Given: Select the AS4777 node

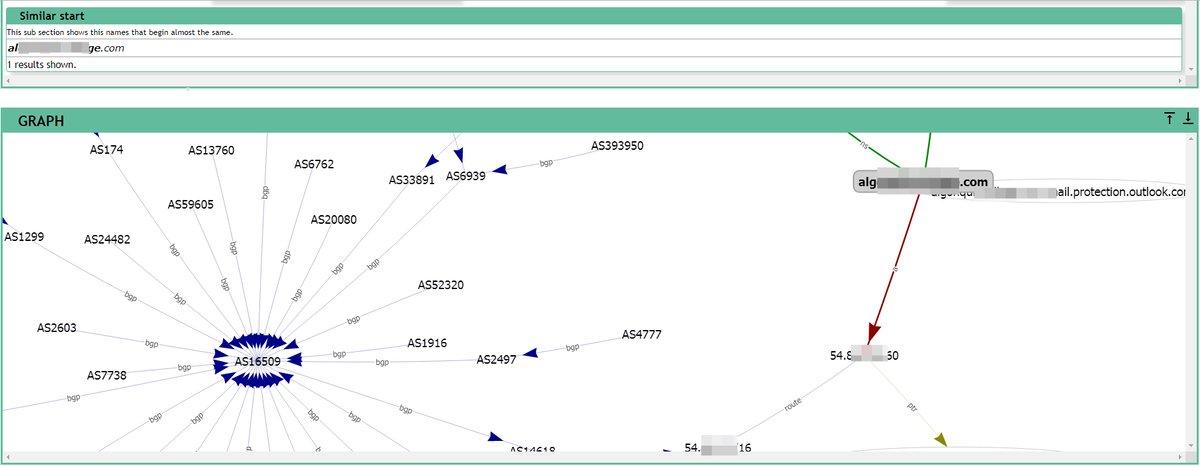Looking at the screenshot, I should point(641,334).
